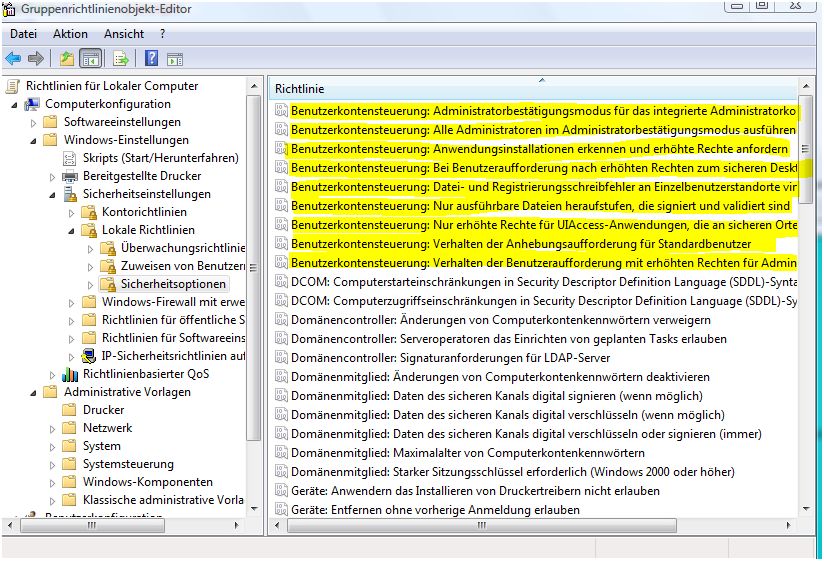Select the Sicherheitsoptionen tree item
824x561 pixels.
pos(173,284)
